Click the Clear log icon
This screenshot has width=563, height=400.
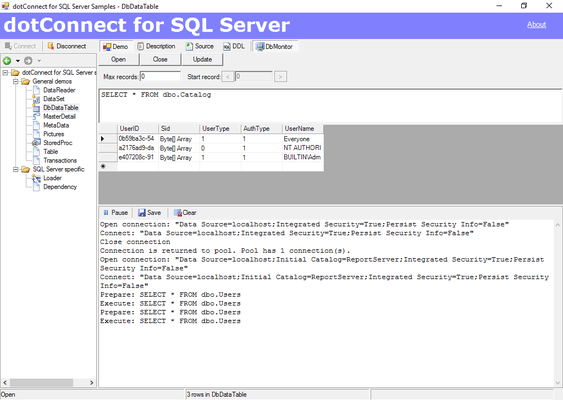pyautogui.click(x=178, y=213)
